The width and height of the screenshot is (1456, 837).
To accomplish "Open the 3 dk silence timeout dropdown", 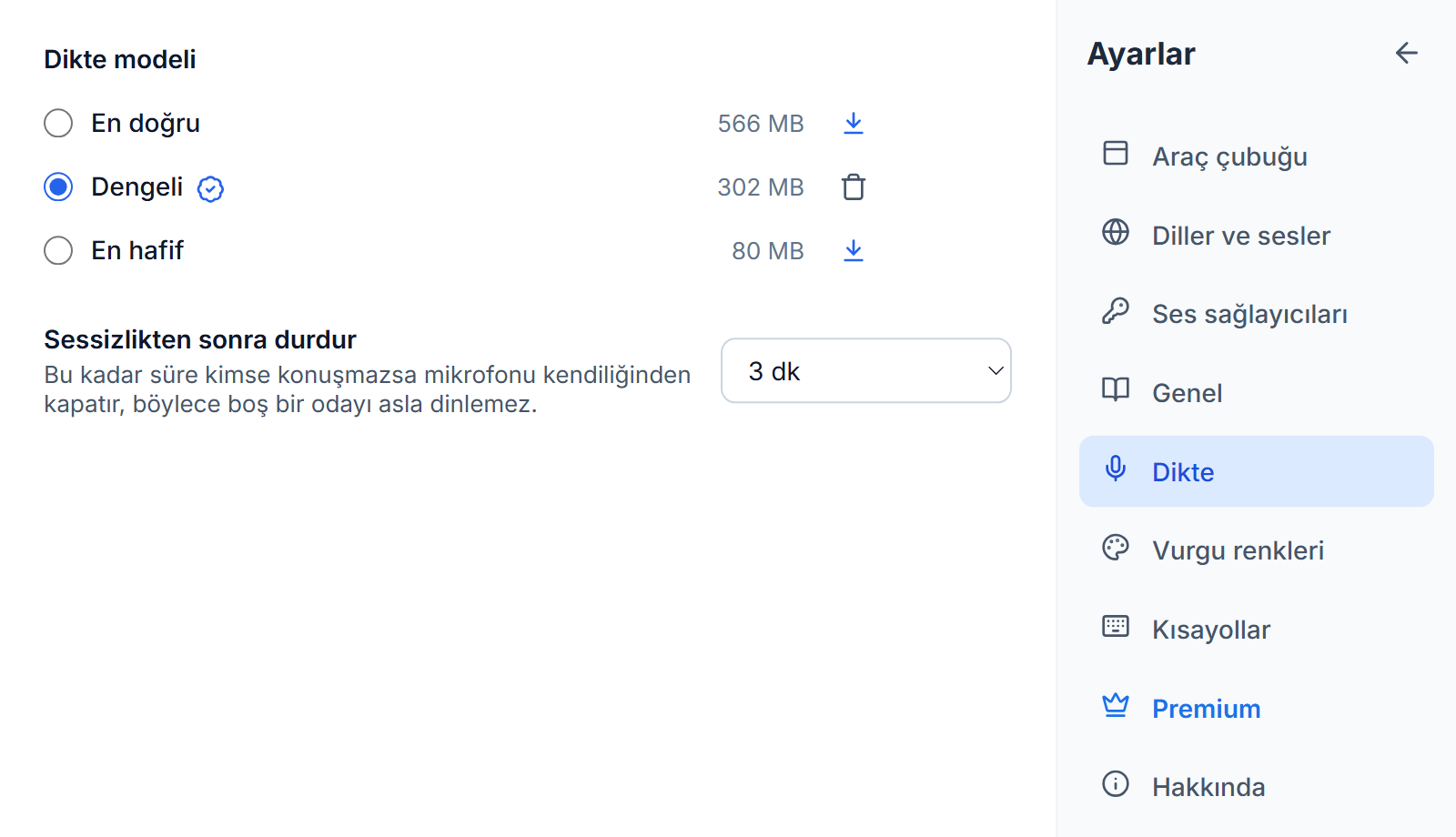I will click(x=865, y=370).
